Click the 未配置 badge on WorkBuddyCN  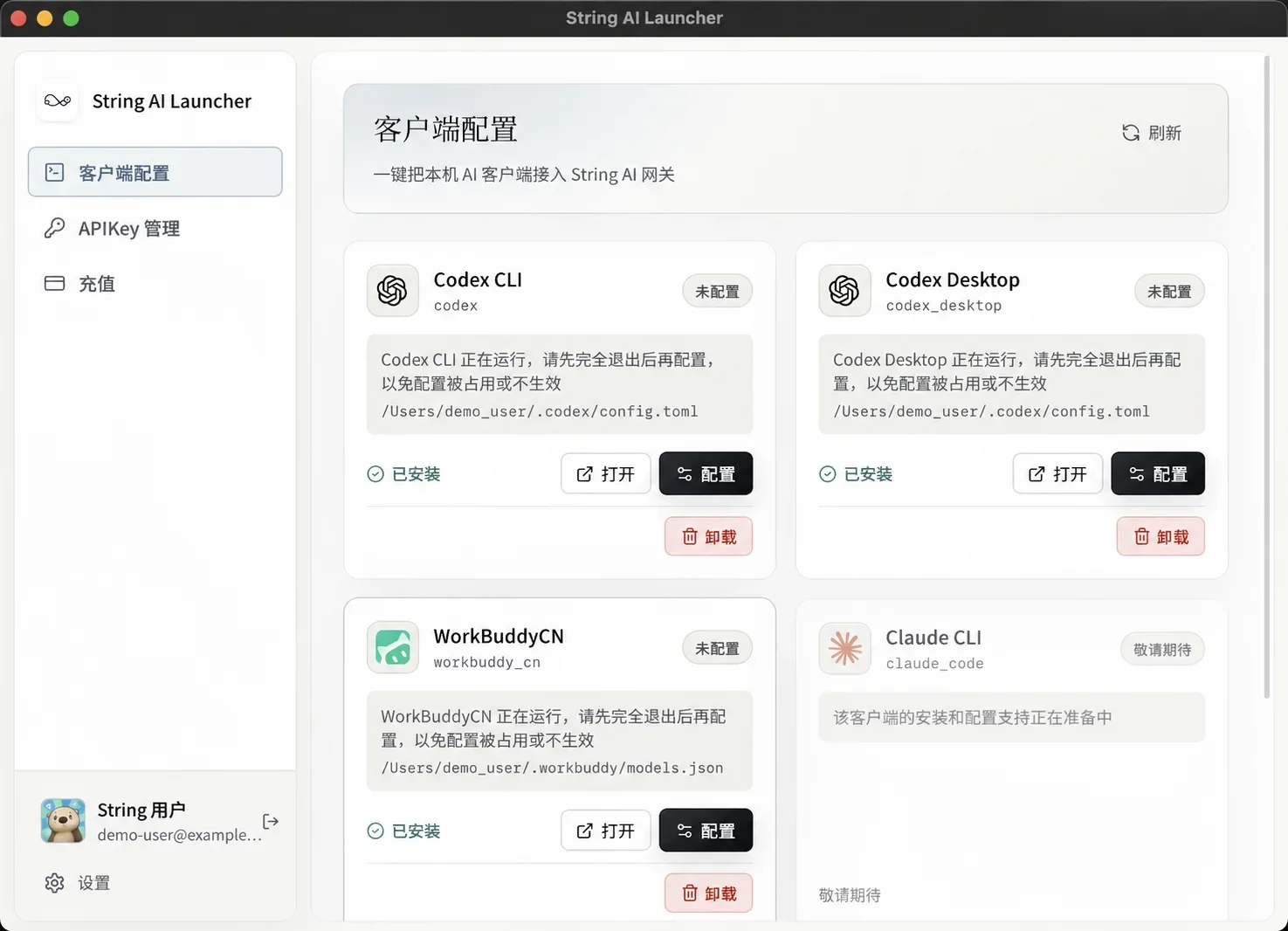coord(717,649)
